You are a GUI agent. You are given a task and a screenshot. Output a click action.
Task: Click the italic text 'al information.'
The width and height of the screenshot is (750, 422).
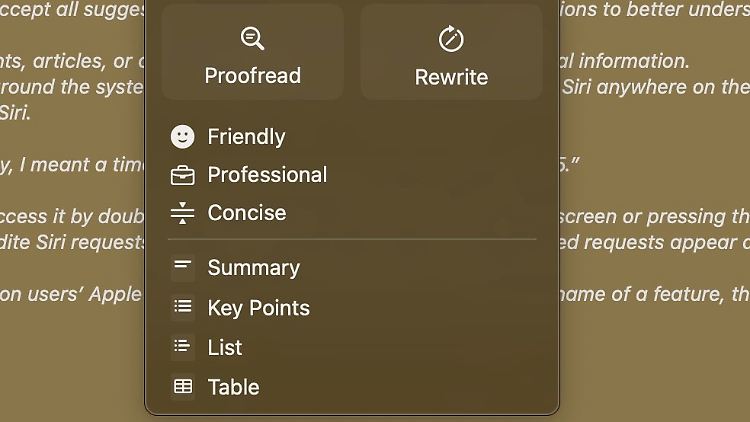click(x=624, y=61)
